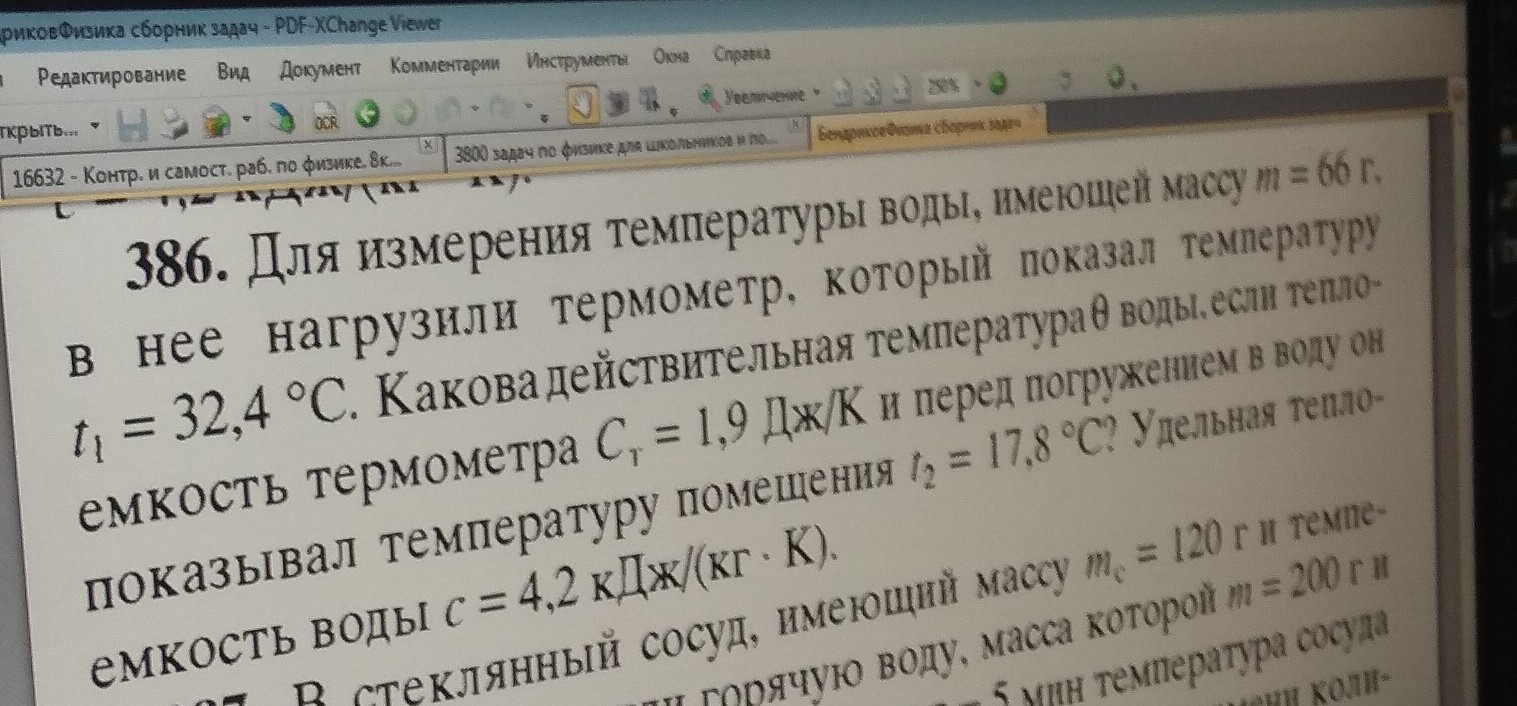
Task: Click the Email document icon
Action: (x=215, y=123)
